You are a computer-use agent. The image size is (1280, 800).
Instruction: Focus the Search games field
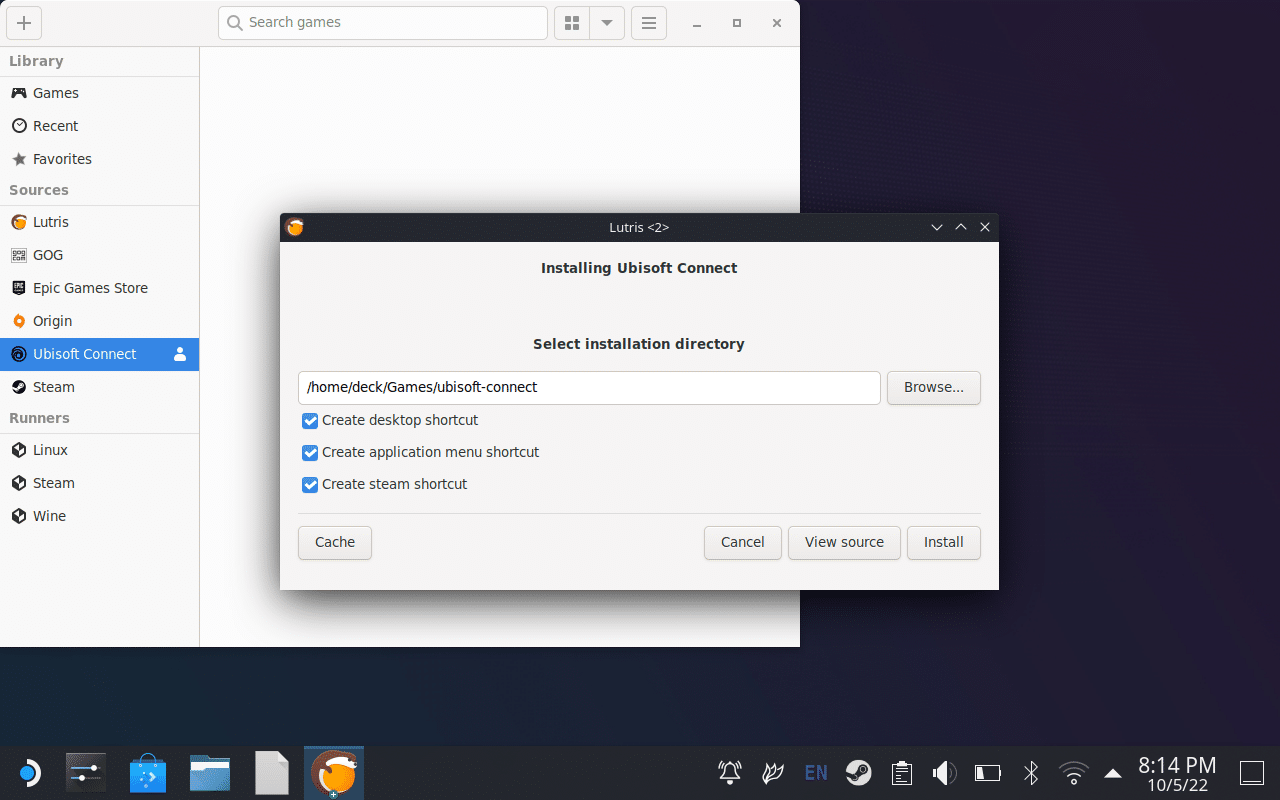[x=383, y=23]
